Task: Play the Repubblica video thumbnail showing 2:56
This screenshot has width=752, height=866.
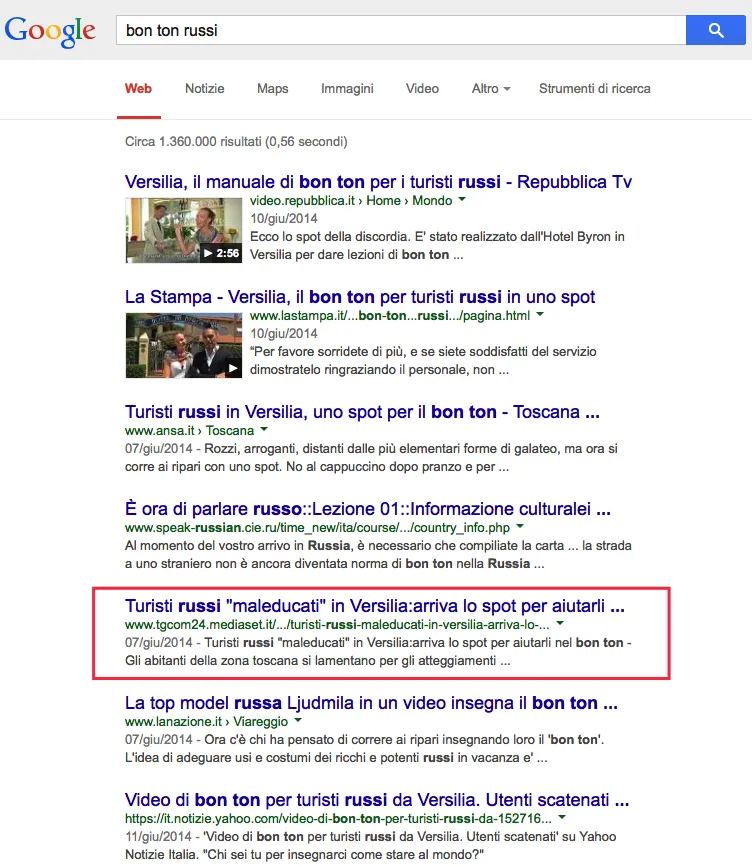Action: click(x=183, y=230)
